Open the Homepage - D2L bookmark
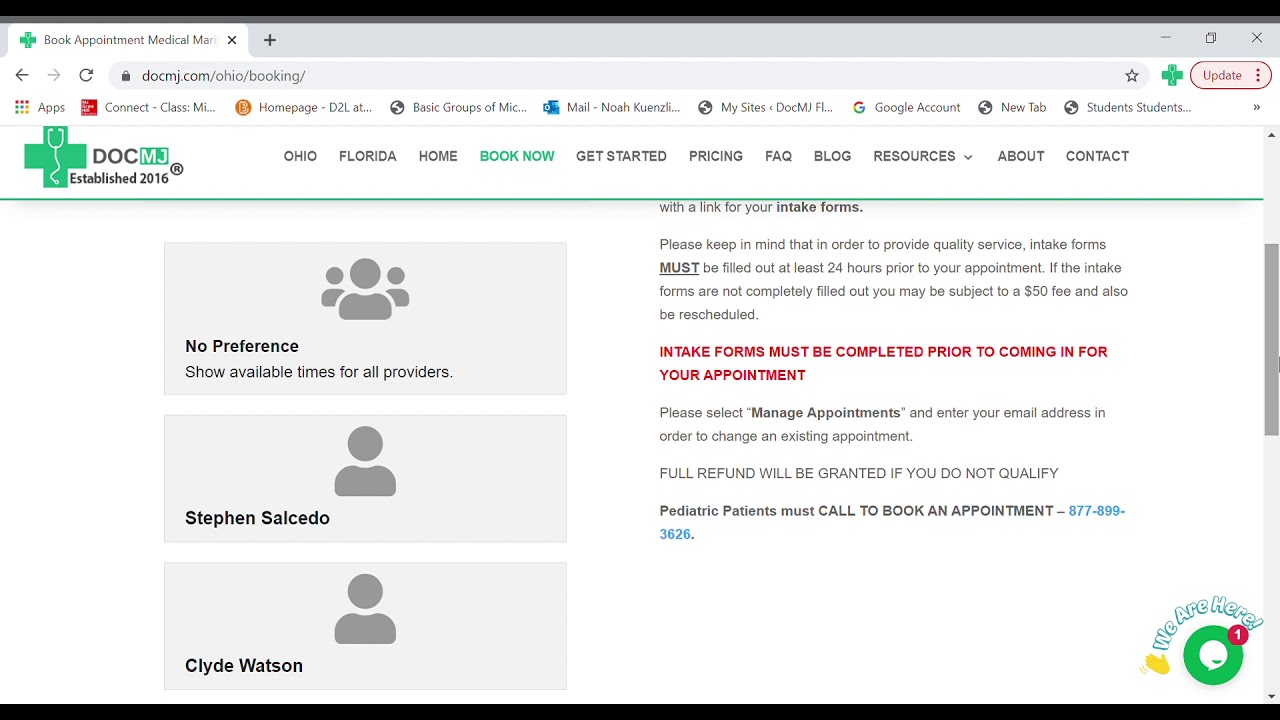This screenshot has width=1280, height=720. pyautogui.click(x=303, y=107)
